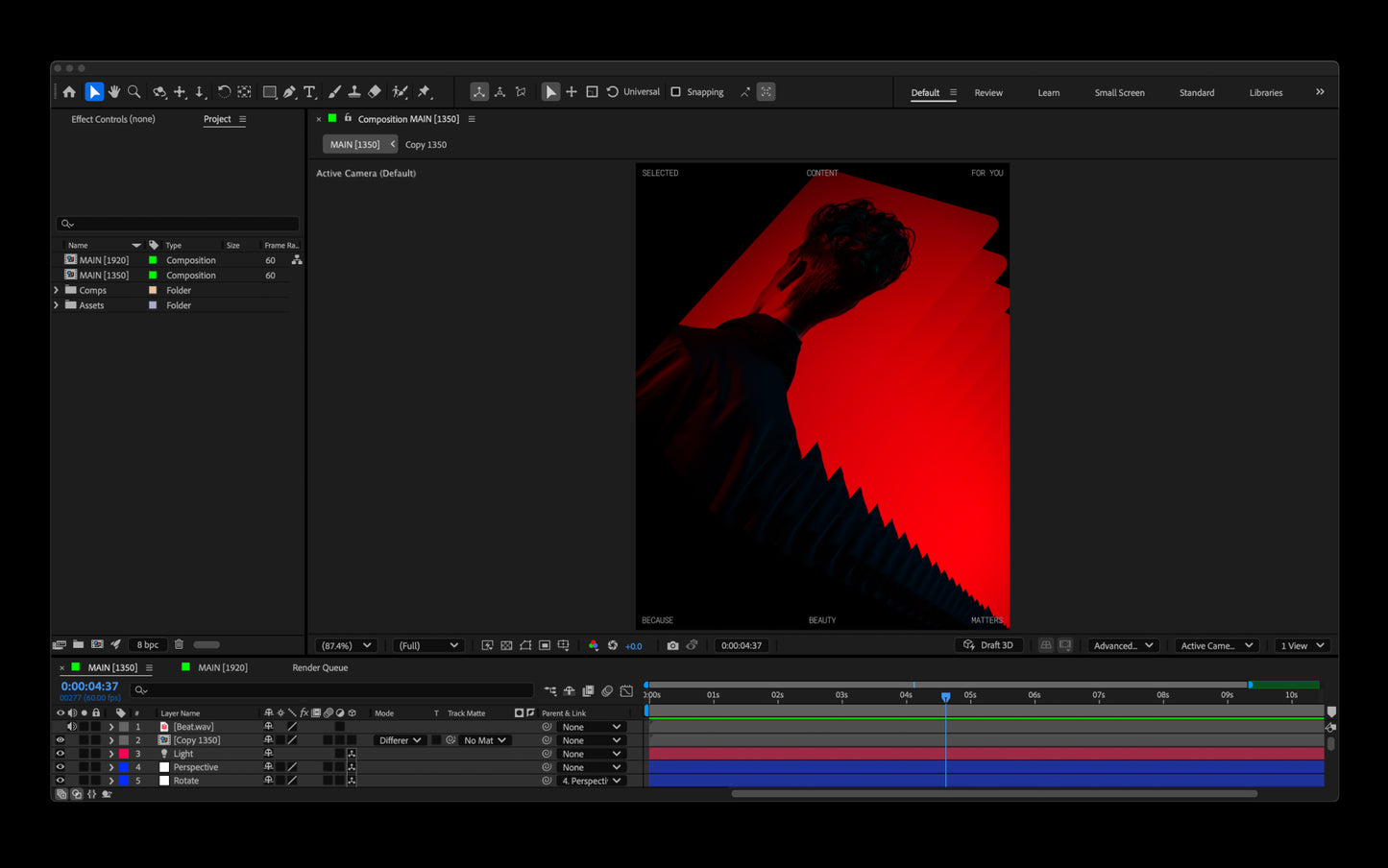Expand the Comps folder
Screen dimensions: 1388x868
pos(57,290)
